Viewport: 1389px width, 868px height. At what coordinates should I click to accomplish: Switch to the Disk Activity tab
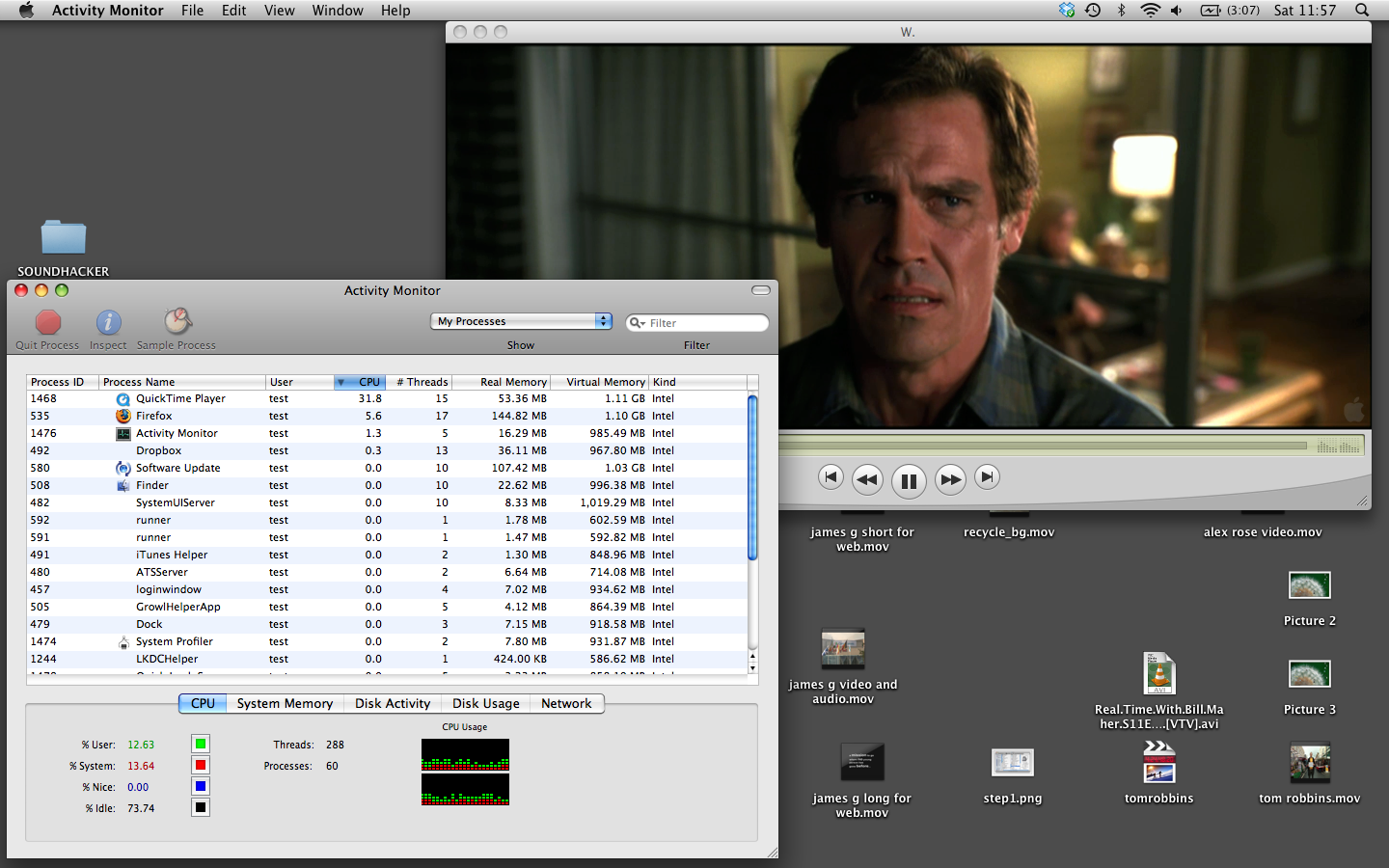(393, 704)
